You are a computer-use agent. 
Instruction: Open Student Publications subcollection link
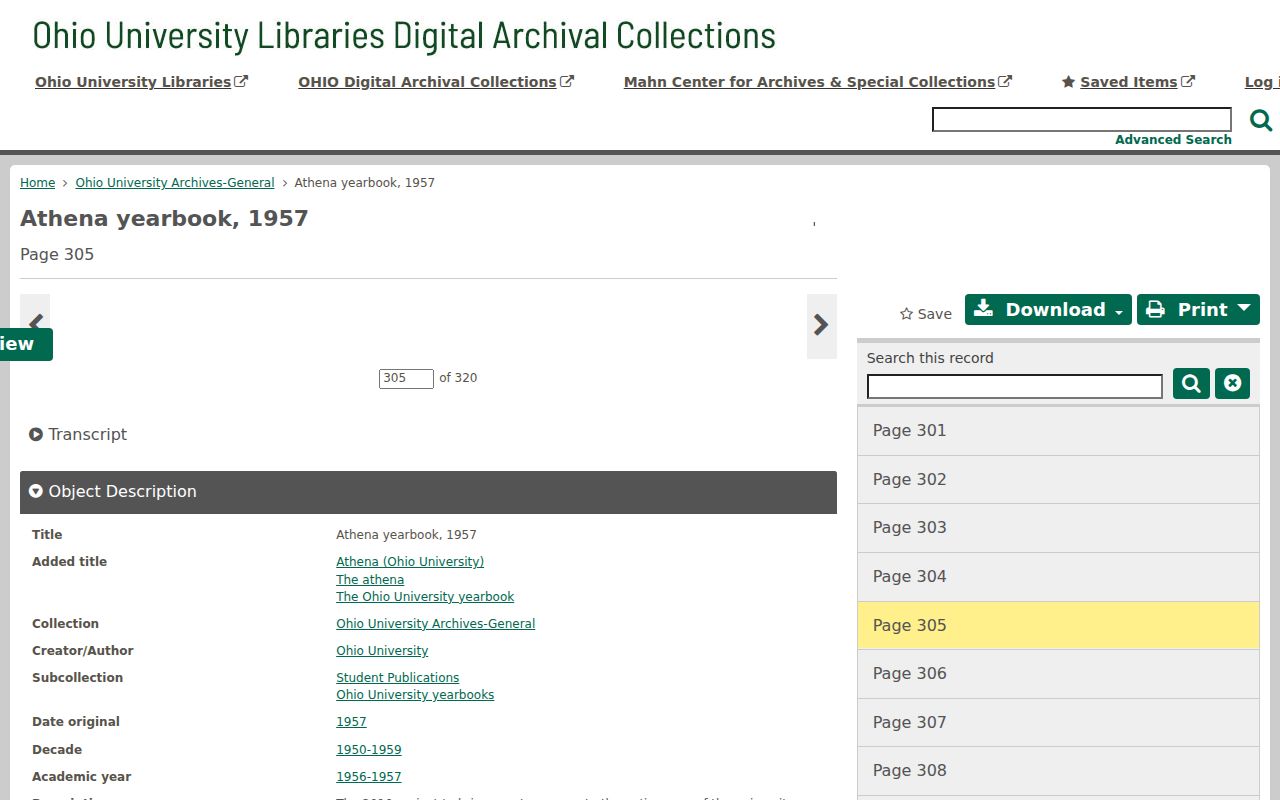pyautogui.click(x=397, y=678)
